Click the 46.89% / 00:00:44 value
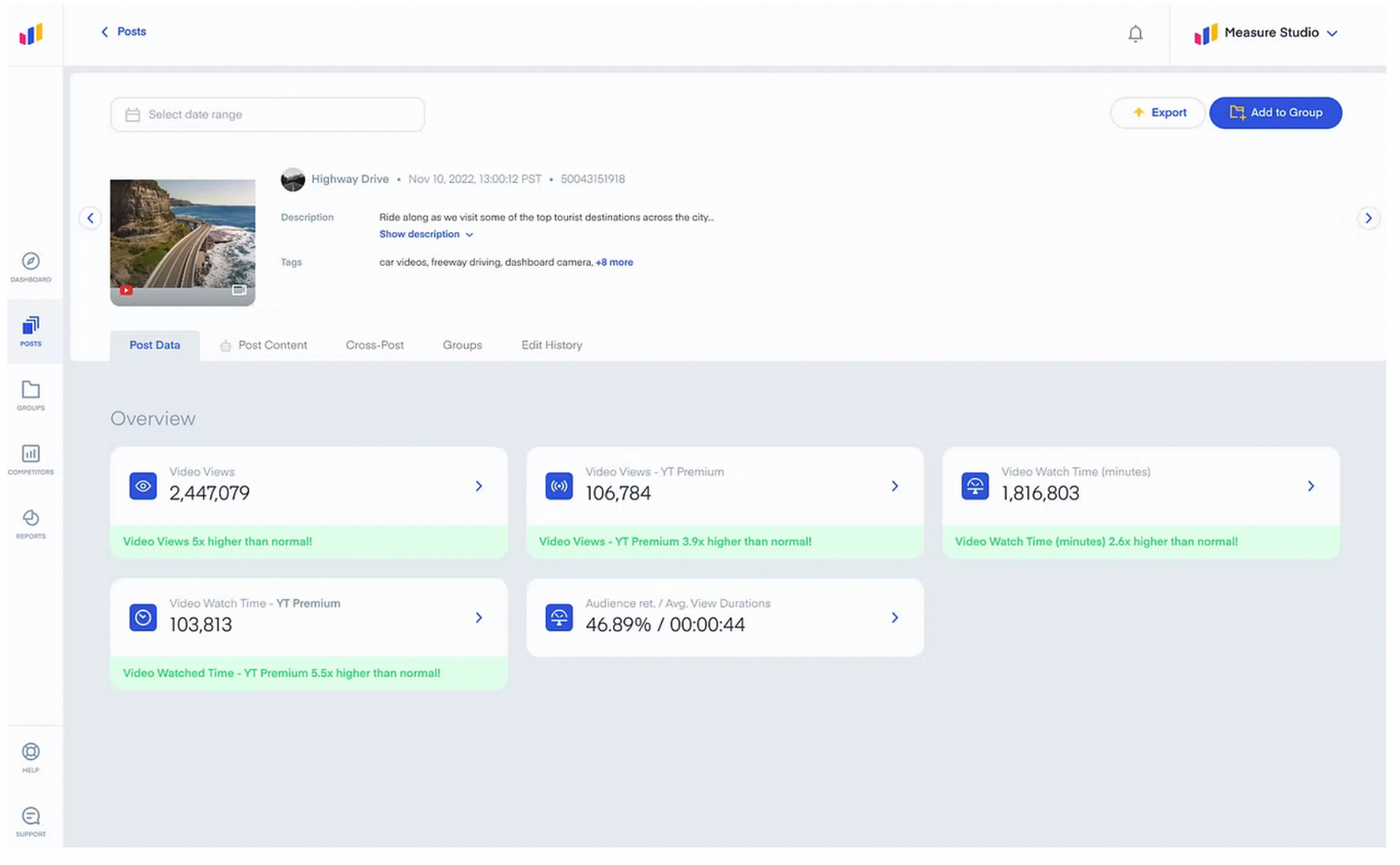This screenshot has height=865, width=1400. click(665, 625)
